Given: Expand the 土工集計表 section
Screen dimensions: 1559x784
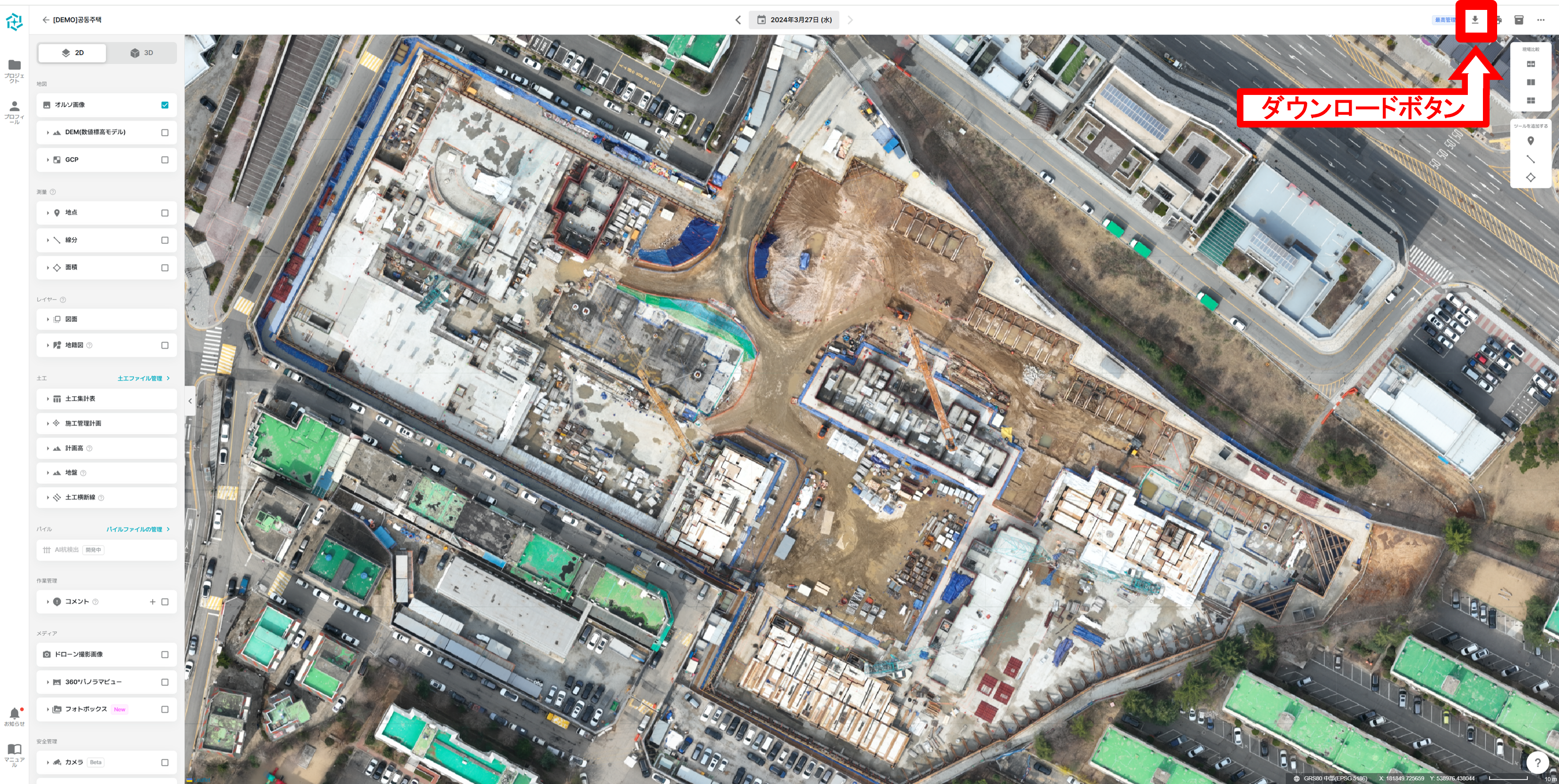Looking at the screenshot, I should [x=48, y=399].
